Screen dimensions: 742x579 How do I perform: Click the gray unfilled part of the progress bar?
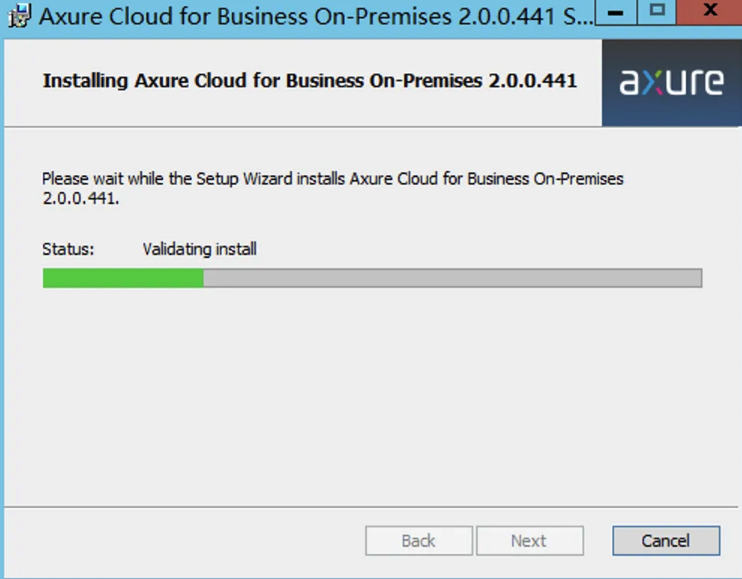(x=452, y=278)
